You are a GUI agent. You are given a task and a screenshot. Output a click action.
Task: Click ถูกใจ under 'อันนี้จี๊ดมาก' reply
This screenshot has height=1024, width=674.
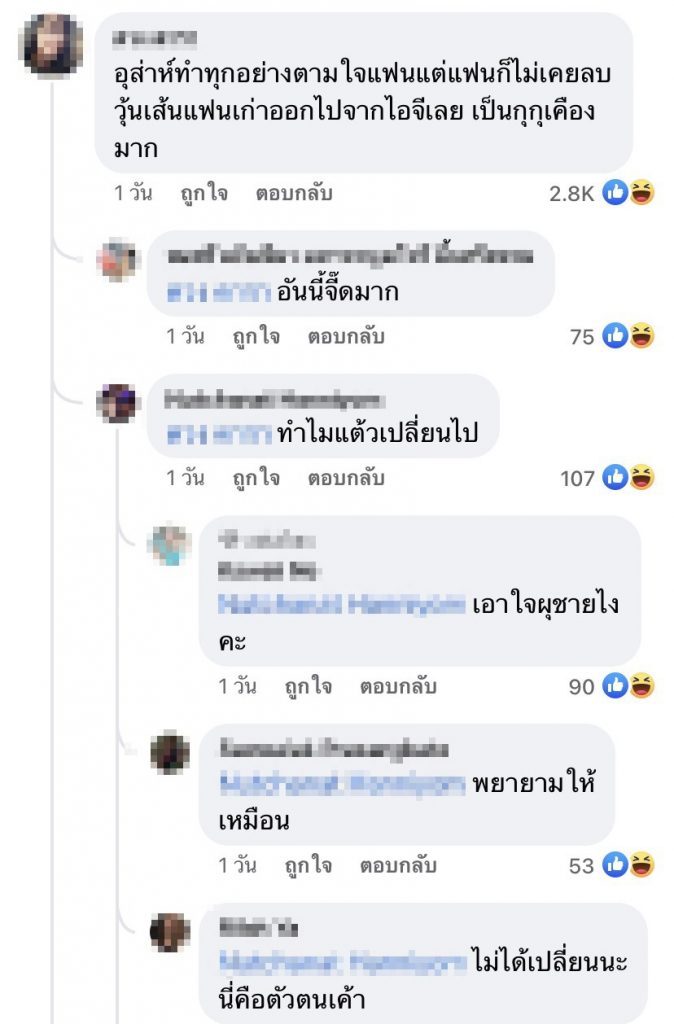tap(256, 336)
